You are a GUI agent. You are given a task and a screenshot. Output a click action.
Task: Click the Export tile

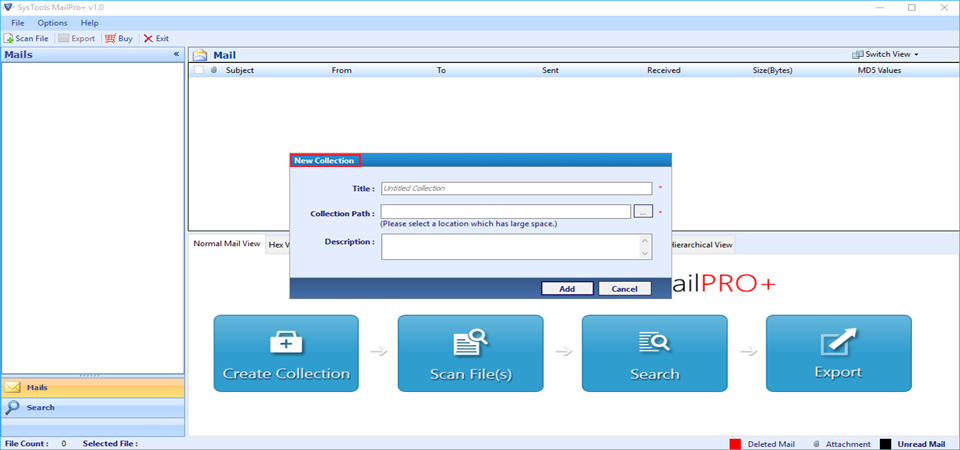839,353
